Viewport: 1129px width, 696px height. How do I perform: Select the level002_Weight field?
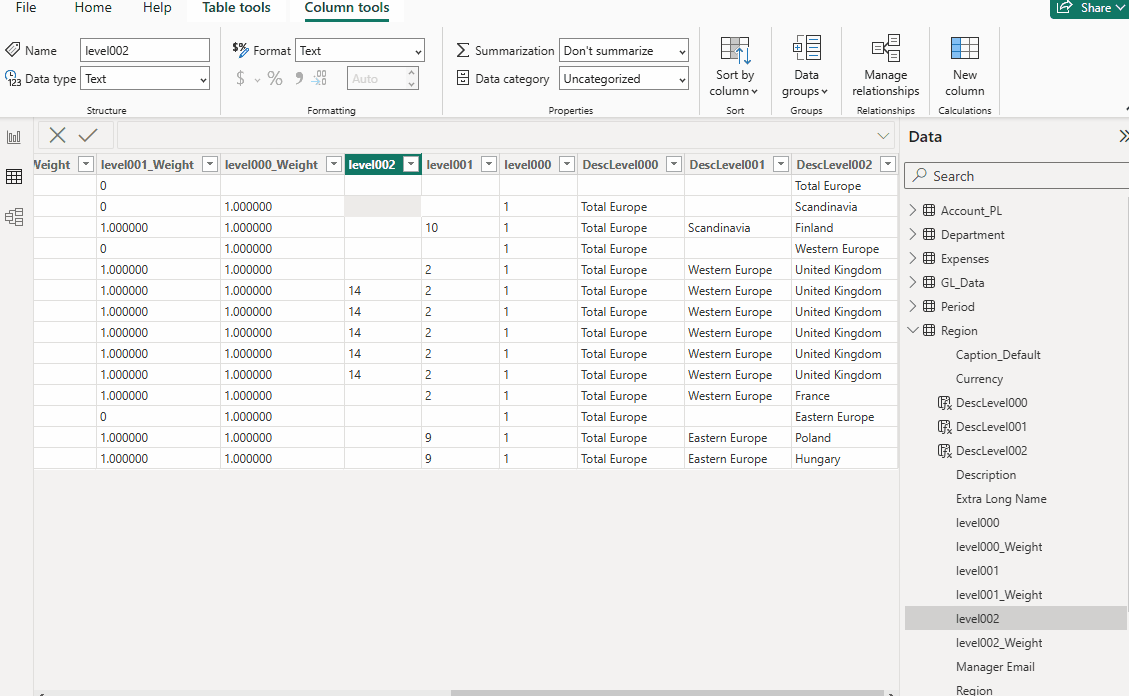pos(998,643)
